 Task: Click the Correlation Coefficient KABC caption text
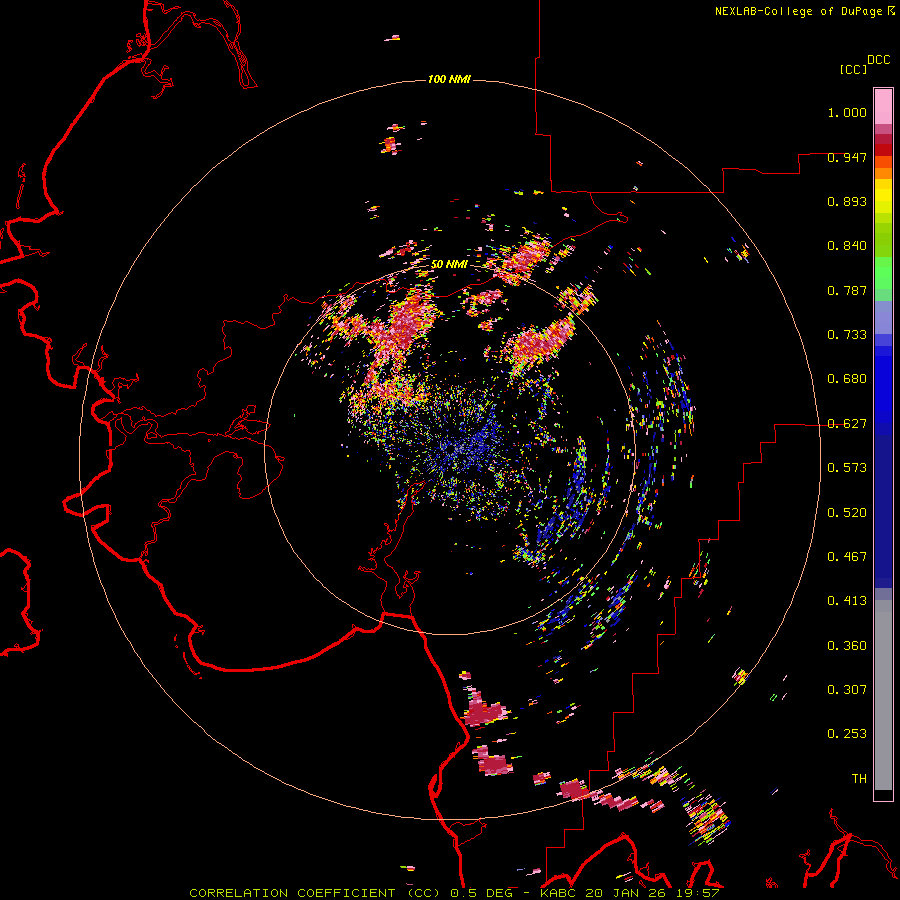(454, 893)
